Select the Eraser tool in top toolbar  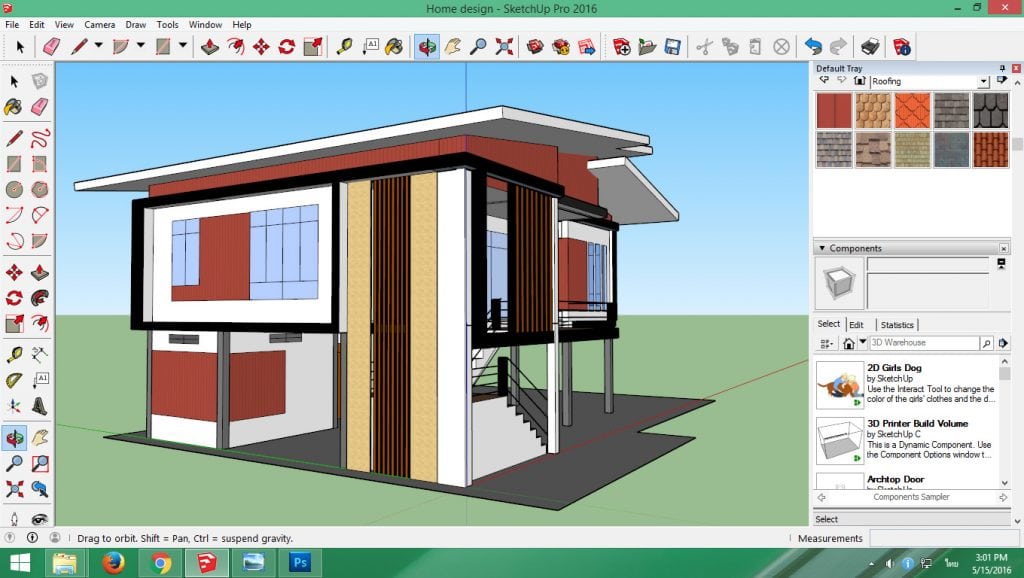52,46
